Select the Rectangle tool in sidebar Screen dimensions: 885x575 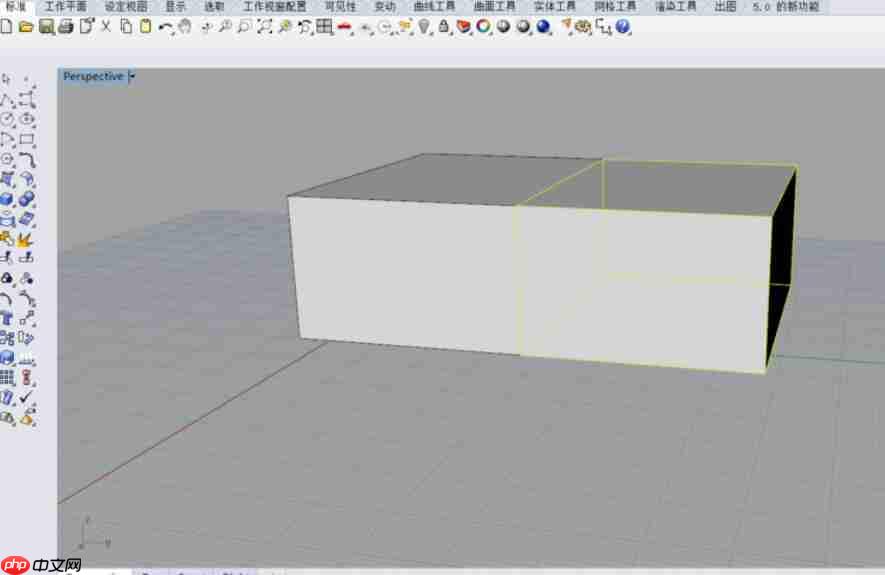(27, 139)
